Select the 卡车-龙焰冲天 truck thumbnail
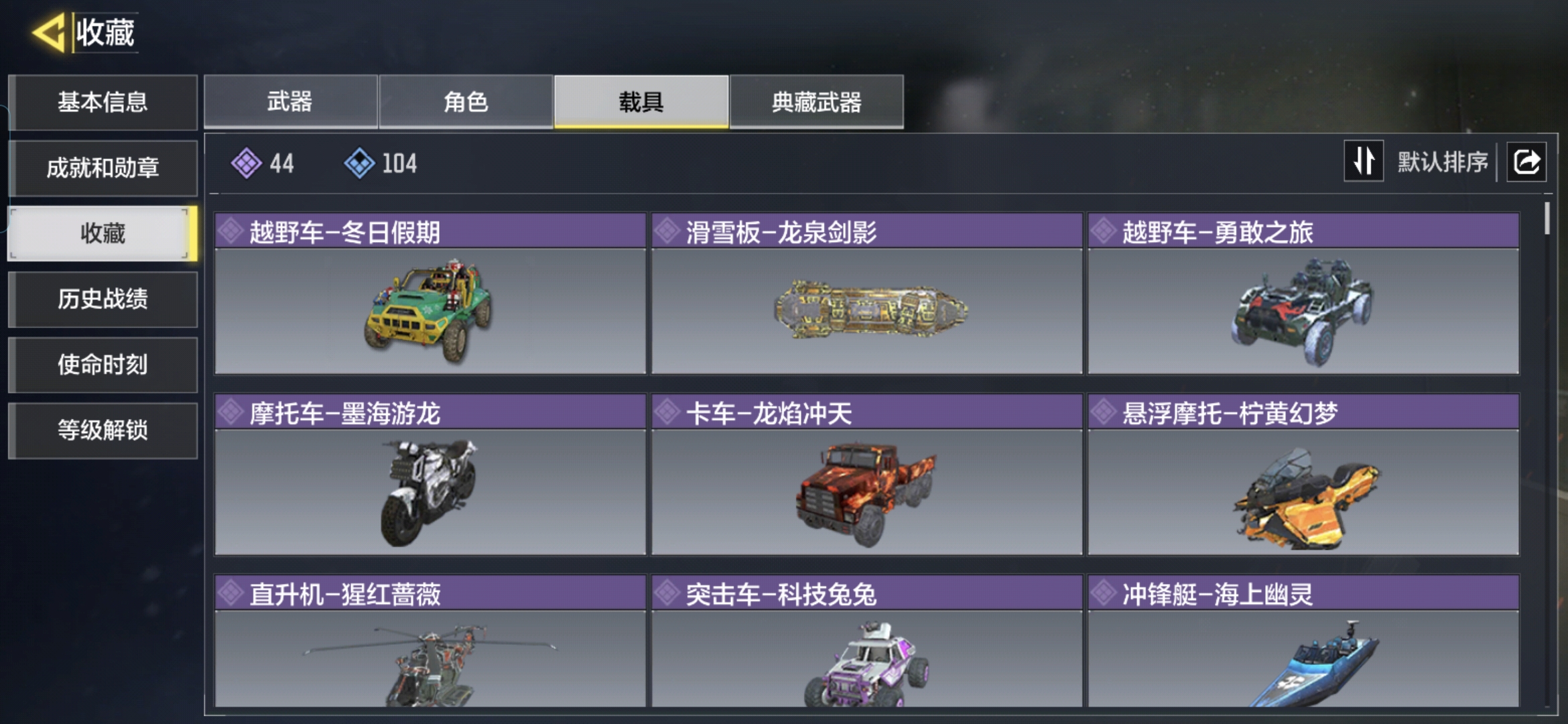The image size is (1568, 724). 866,492
